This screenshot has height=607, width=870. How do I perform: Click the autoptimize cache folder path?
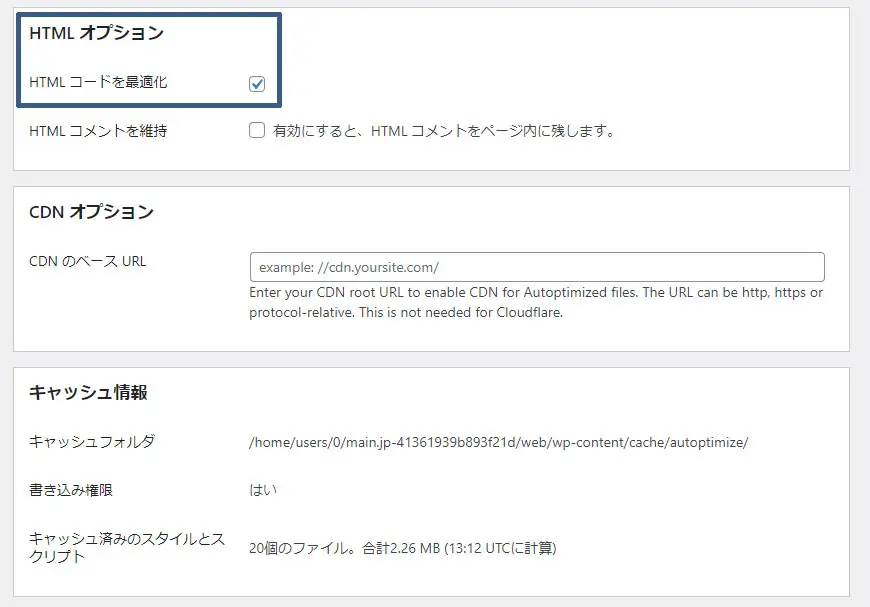[500, 443]
